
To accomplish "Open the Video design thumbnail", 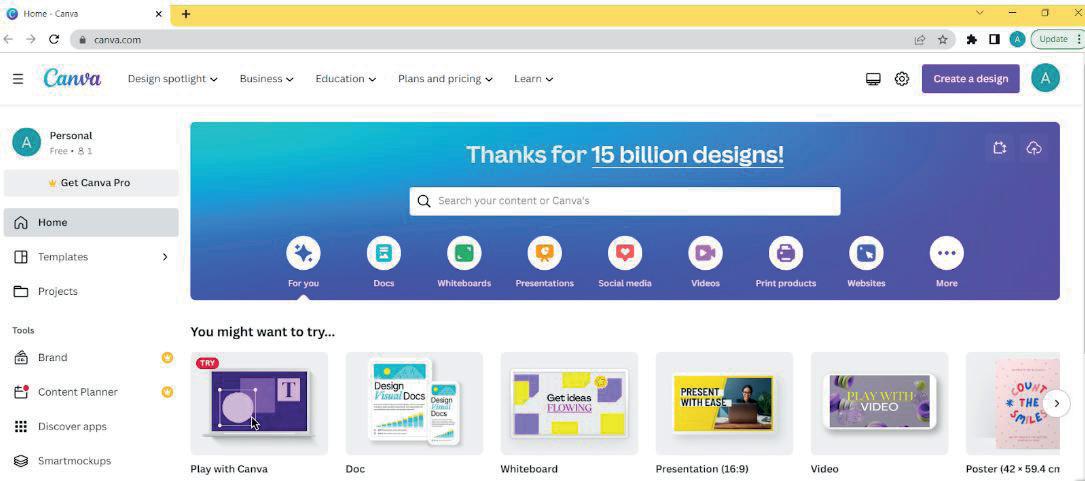I will [x=879, y=403].
